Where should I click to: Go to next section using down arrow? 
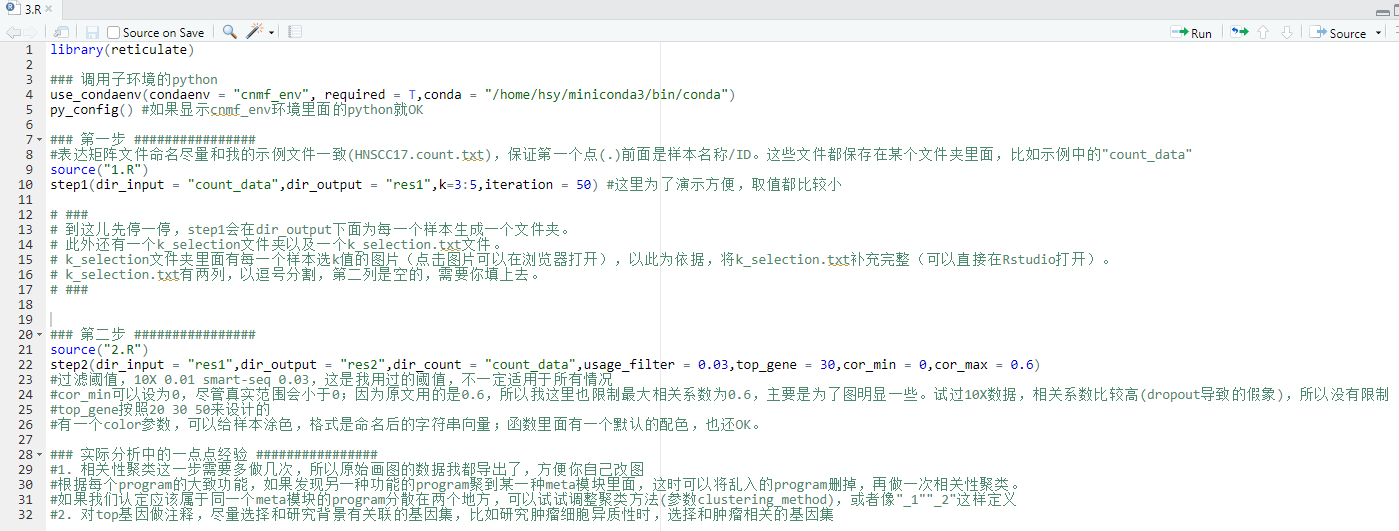[x=1286, y=32]
